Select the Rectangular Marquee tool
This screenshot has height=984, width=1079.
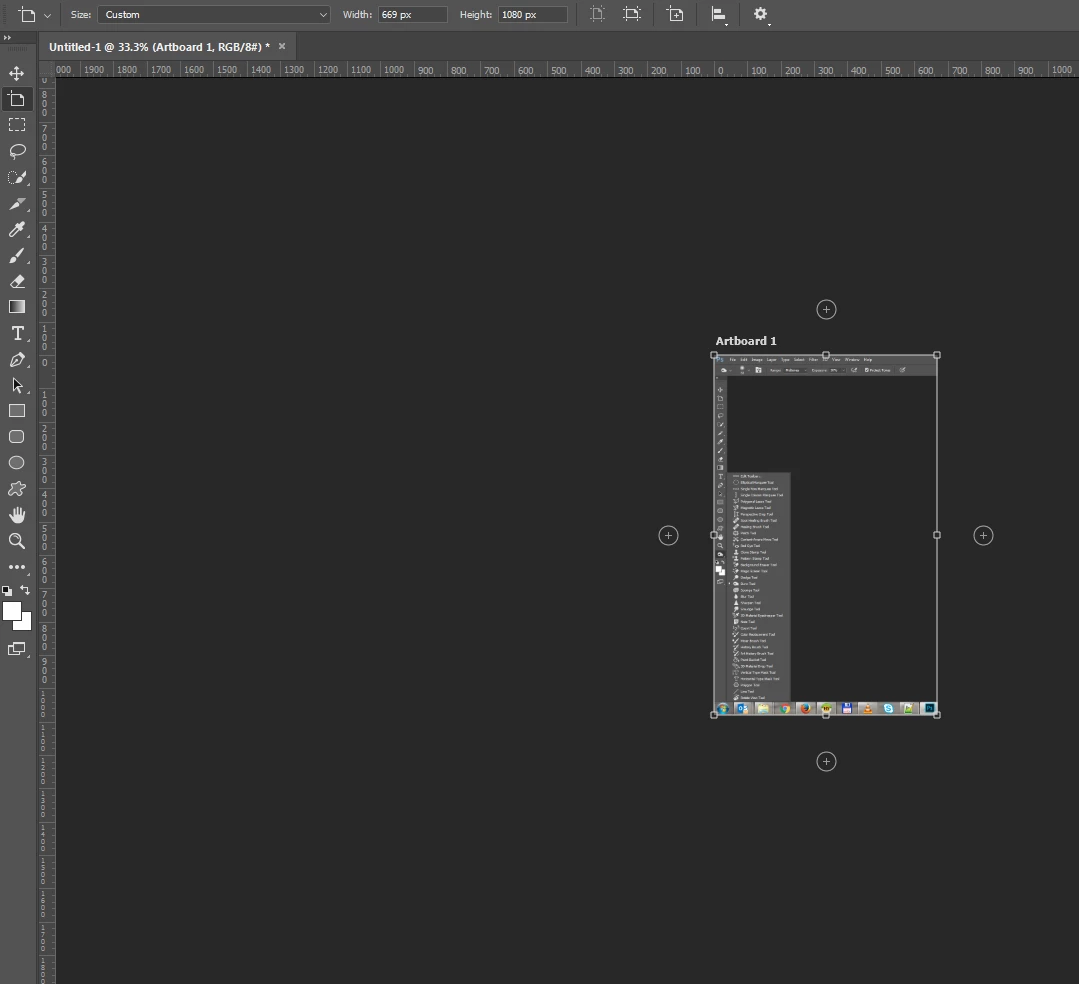click(17, 125)
